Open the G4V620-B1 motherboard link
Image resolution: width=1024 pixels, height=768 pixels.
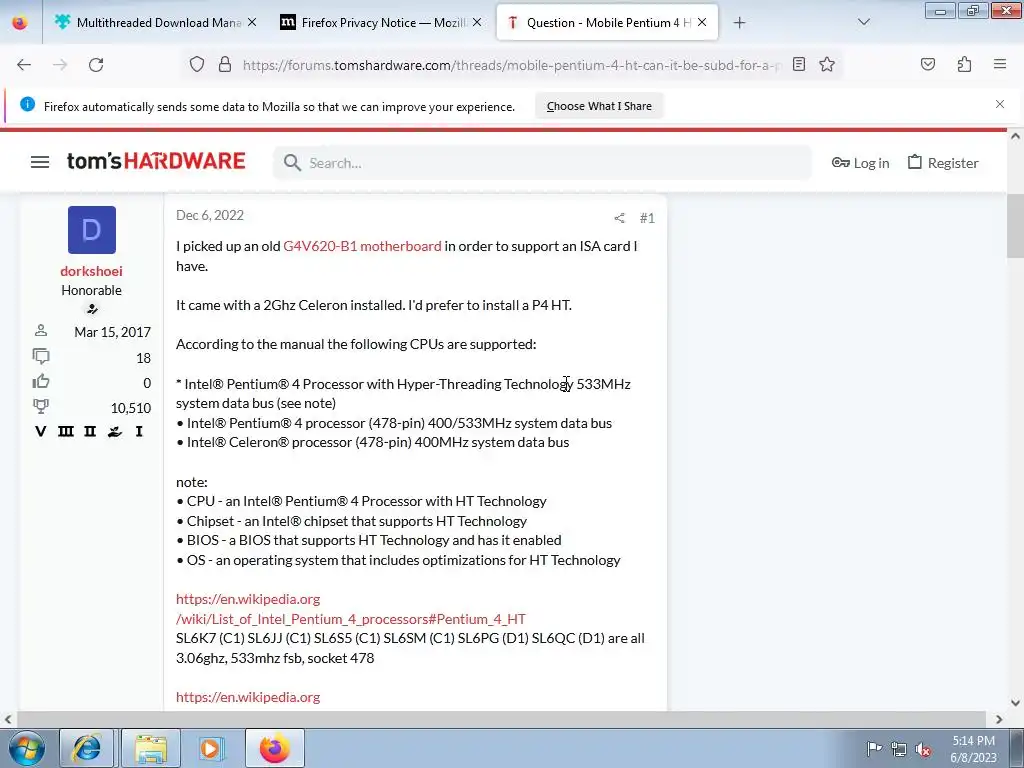[x=362, y=246]
